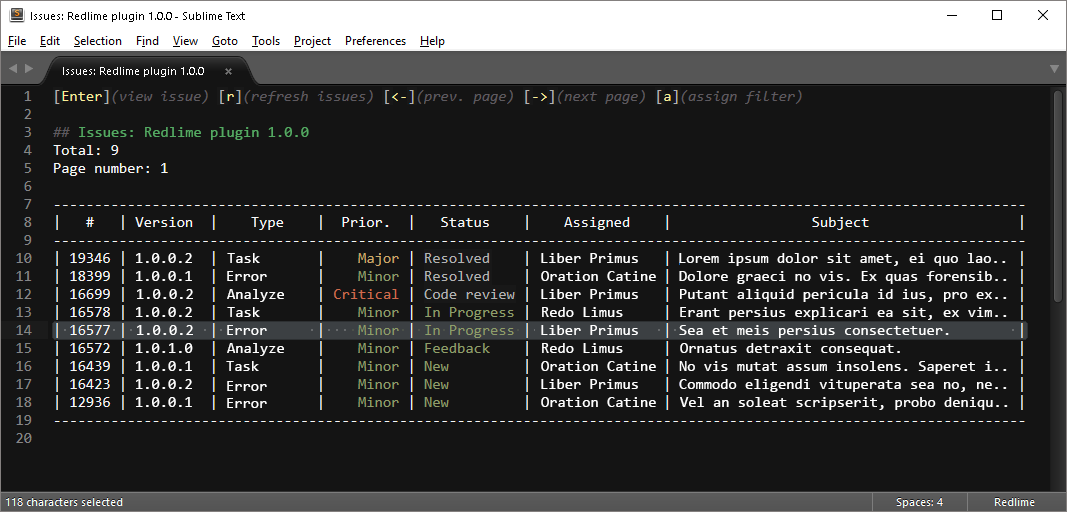Open the Tools menu
The image size is (1067, 512).
(x=265, y=41)
